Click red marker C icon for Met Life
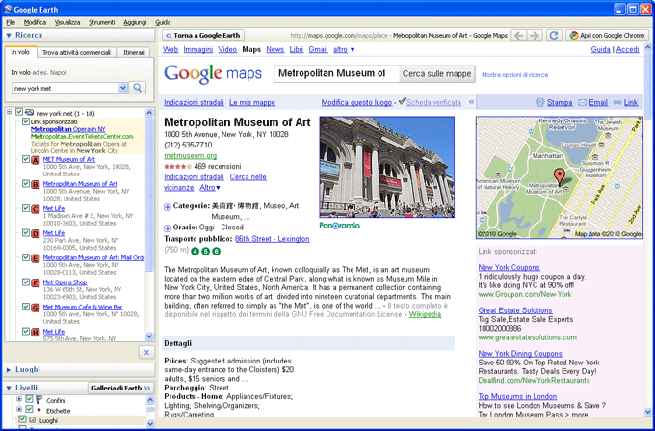Screen dimensions: 655x431 (x=36, y=209)
